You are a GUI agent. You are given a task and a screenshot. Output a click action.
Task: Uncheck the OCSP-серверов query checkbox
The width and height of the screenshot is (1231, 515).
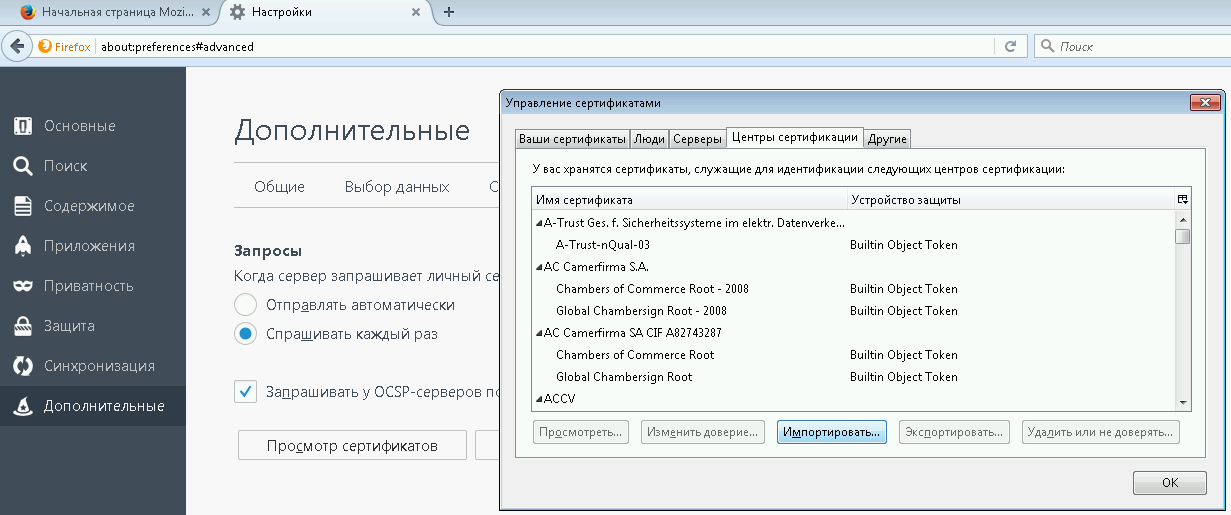coord(245,391)
